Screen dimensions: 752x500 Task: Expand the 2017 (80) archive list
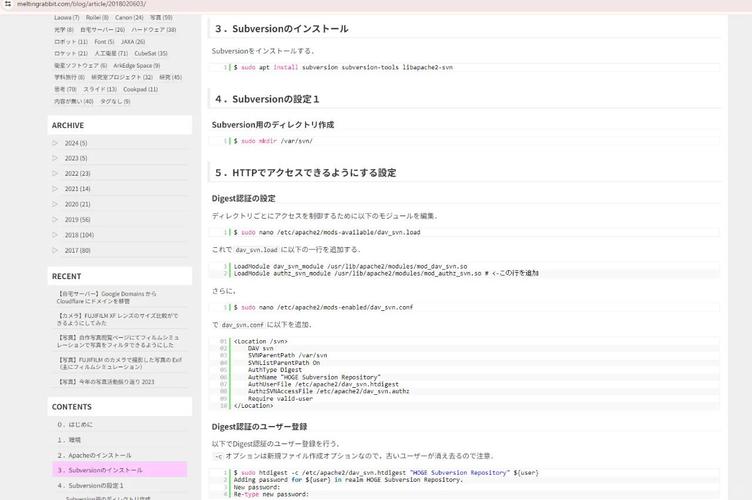(x=58, y=250)
